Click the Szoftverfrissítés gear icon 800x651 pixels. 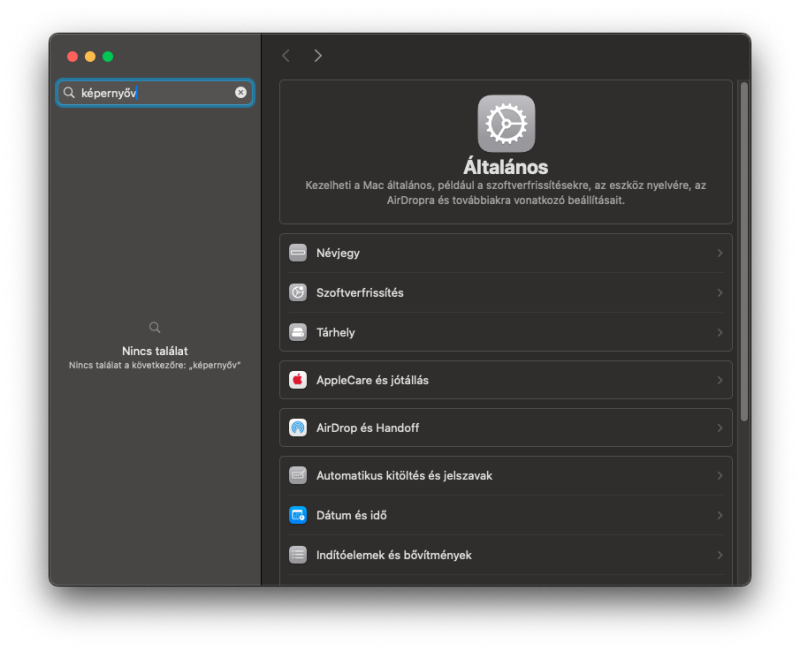(298, 293)
